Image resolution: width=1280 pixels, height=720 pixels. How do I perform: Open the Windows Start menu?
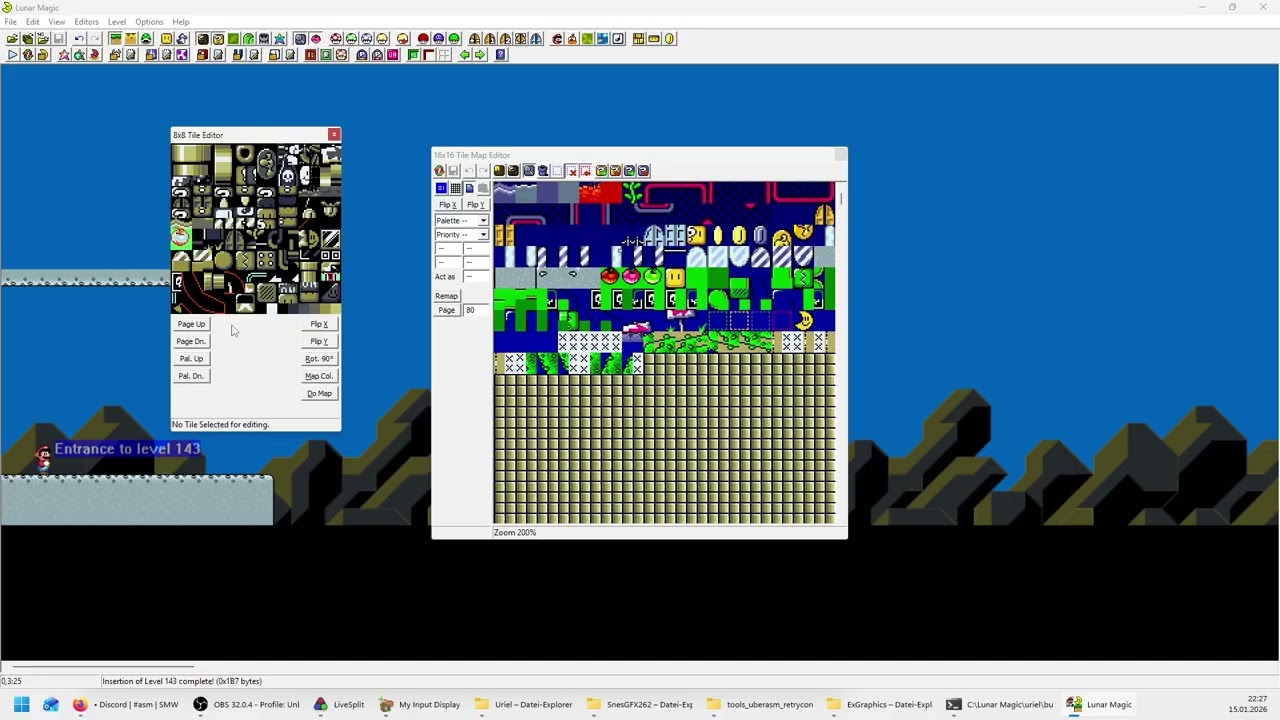click(x=21, y=704)
